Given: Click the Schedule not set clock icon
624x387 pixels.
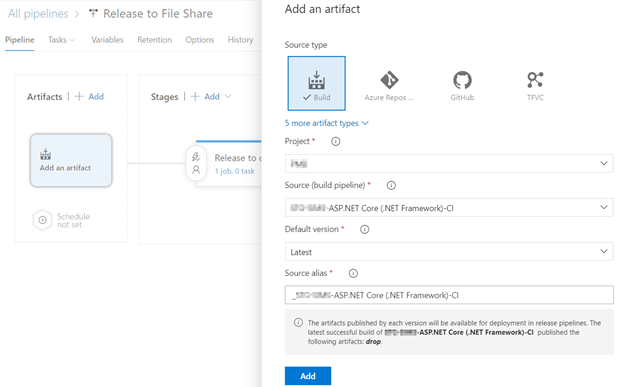Looking at the screenshot, I should 42,220.
